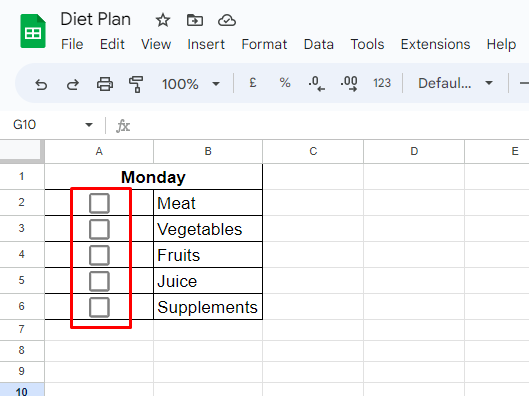Click the redo arrow icon
Image resolution: width=529 pixels, height=396 pixels.
pos(73,84)
